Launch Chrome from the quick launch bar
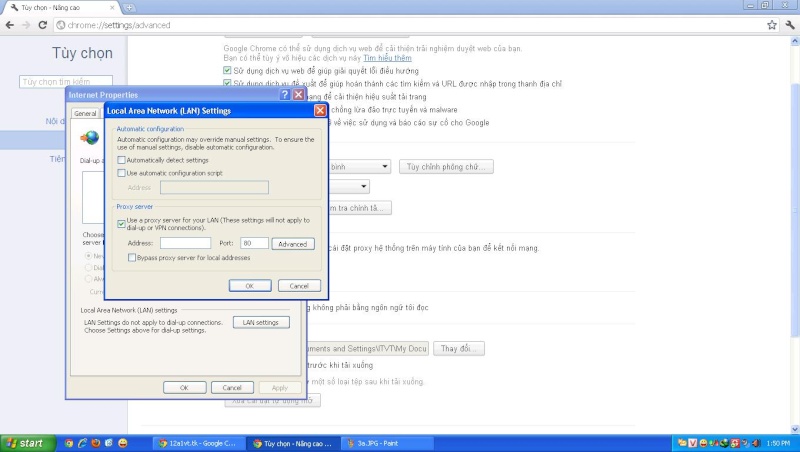Screen dimensions: 800x452 69,443
